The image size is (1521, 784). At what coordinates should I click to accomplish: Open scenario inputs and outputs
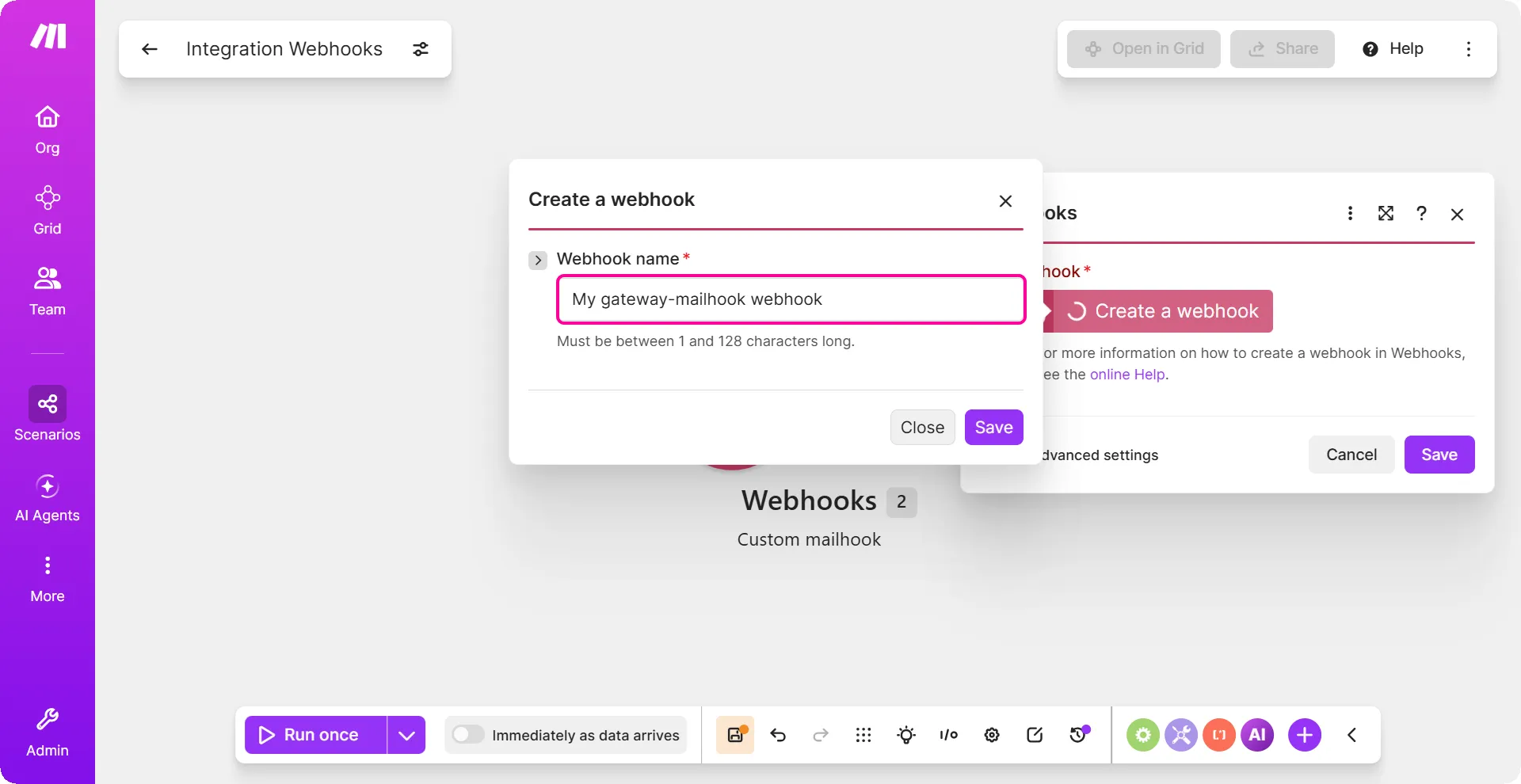click(949, 735)
